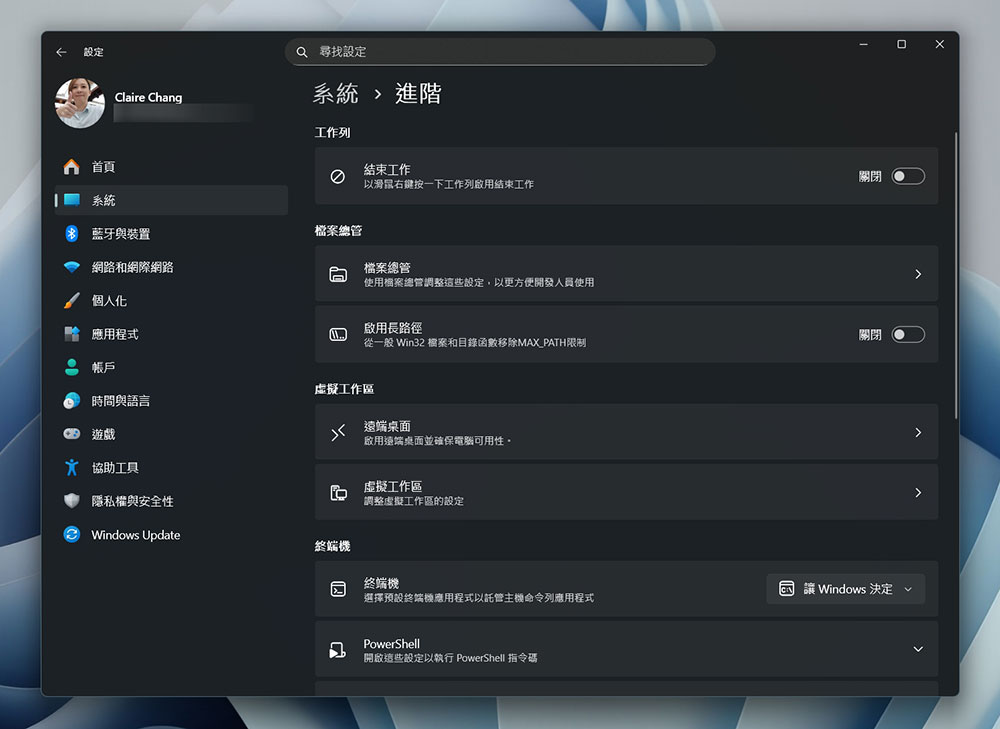
Task: Open 檔案總管 settings via chevron
Action: point(918,274)
